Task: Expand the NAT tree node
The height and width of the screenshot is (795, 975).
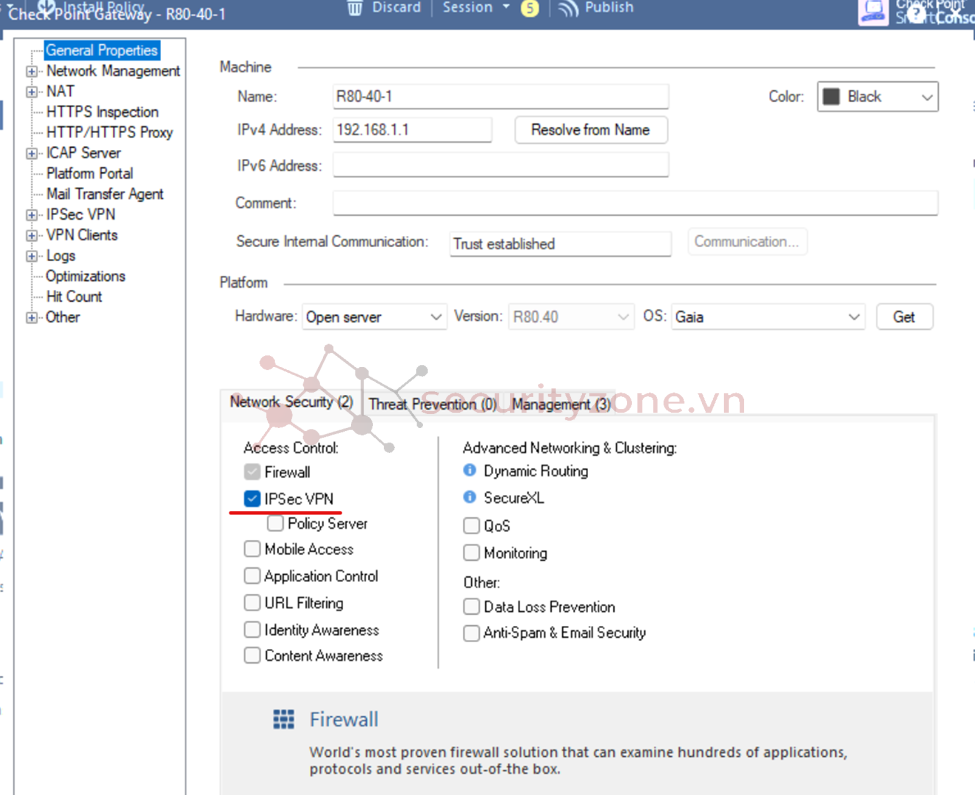Action: [x=31, y=92]
